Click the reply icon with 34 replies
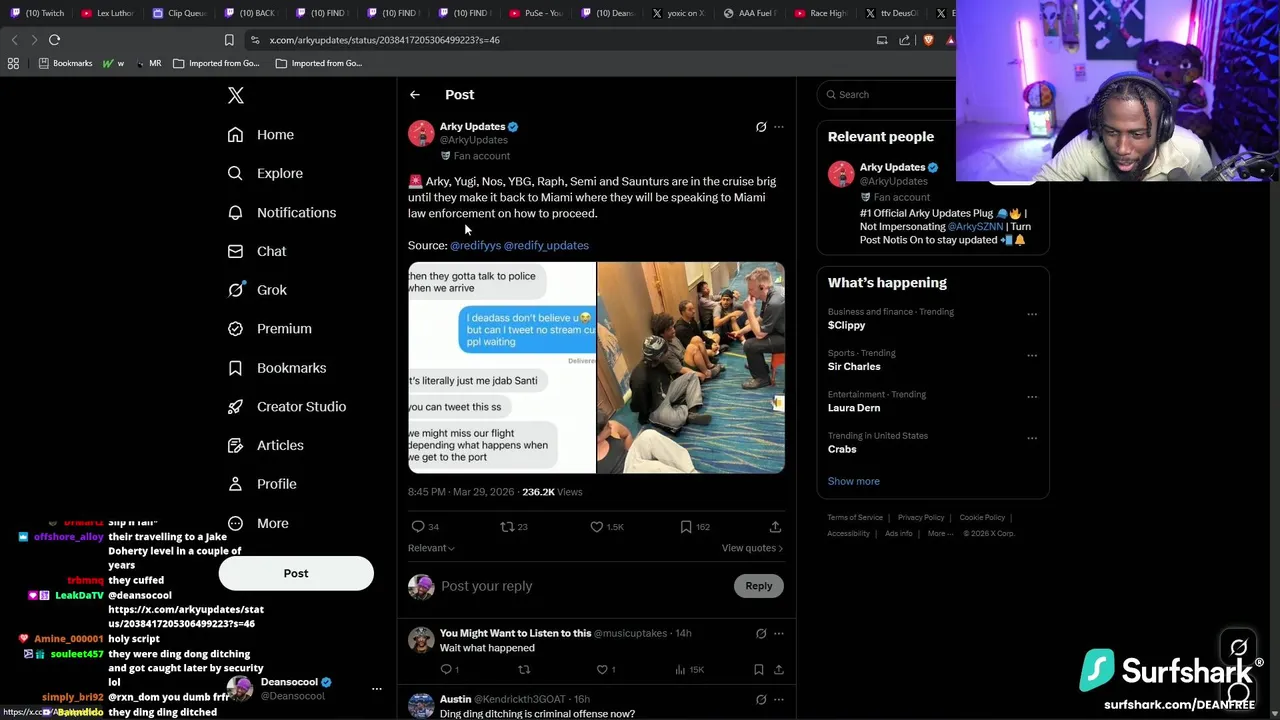This screenshot has width=1280, height=720. pos(425,527)
